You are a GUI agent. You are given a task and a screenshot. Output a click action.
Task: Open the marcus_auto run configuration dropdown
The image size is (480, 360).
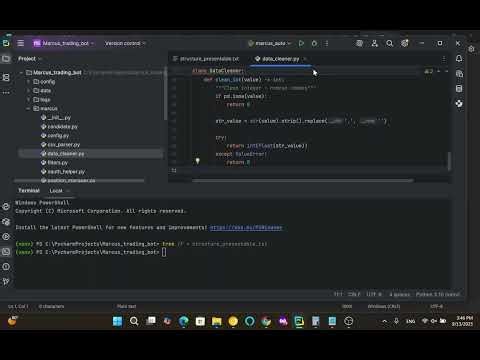pyautogui.click(x=270, y=43)
